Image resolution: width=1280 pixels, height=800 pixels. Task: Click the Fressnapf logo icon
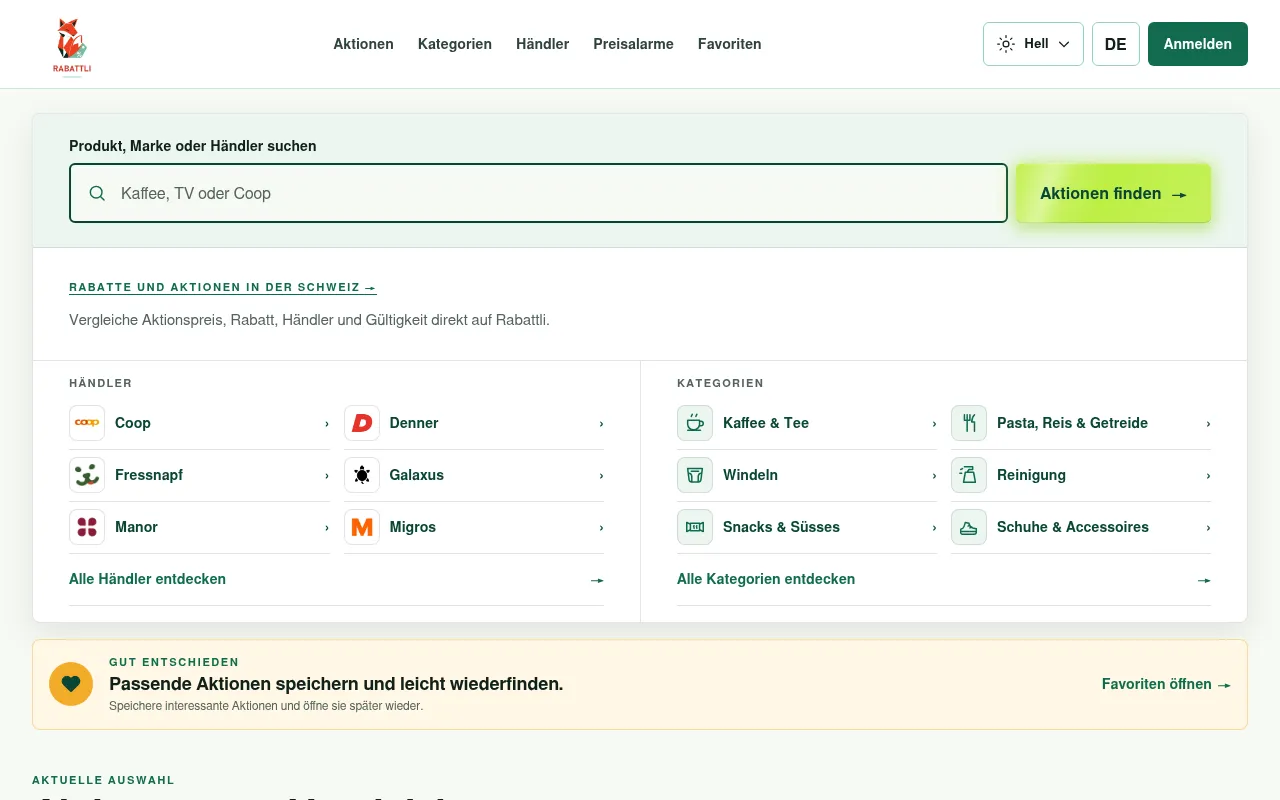tap(87, 475)
